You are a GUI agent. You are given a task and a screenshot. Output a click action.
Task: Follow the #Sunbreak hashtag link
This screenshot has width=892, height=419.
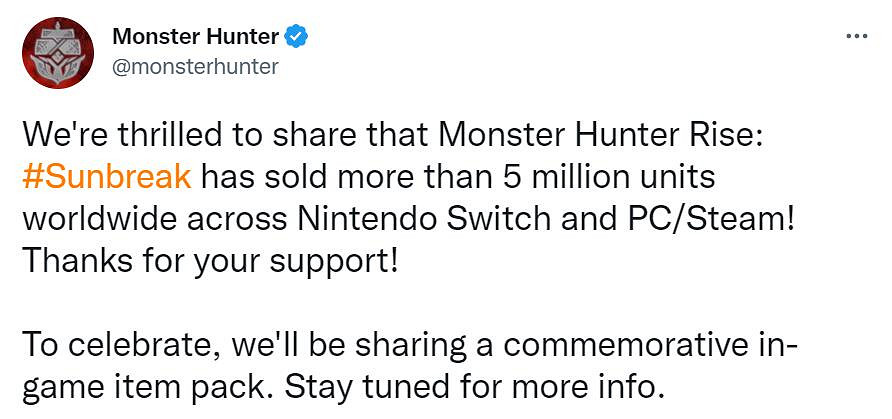tap(105, 175)
